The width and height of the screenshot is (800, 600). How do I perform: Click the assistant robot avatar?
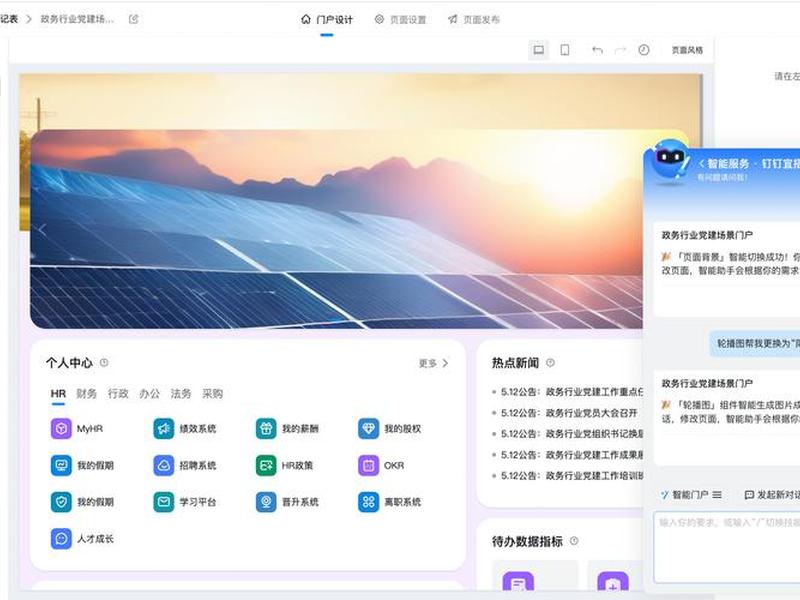[671, 160]
